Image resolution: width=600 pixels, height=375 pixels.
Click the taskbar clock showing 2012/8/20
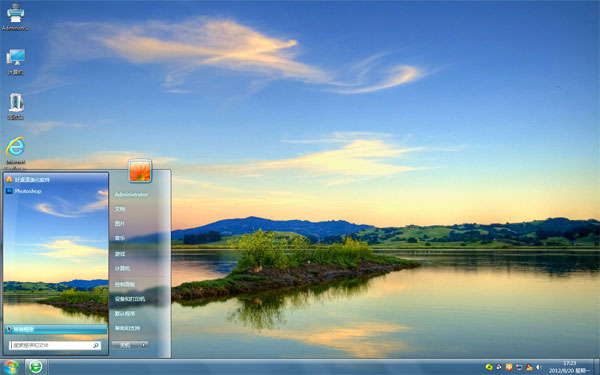570,367
